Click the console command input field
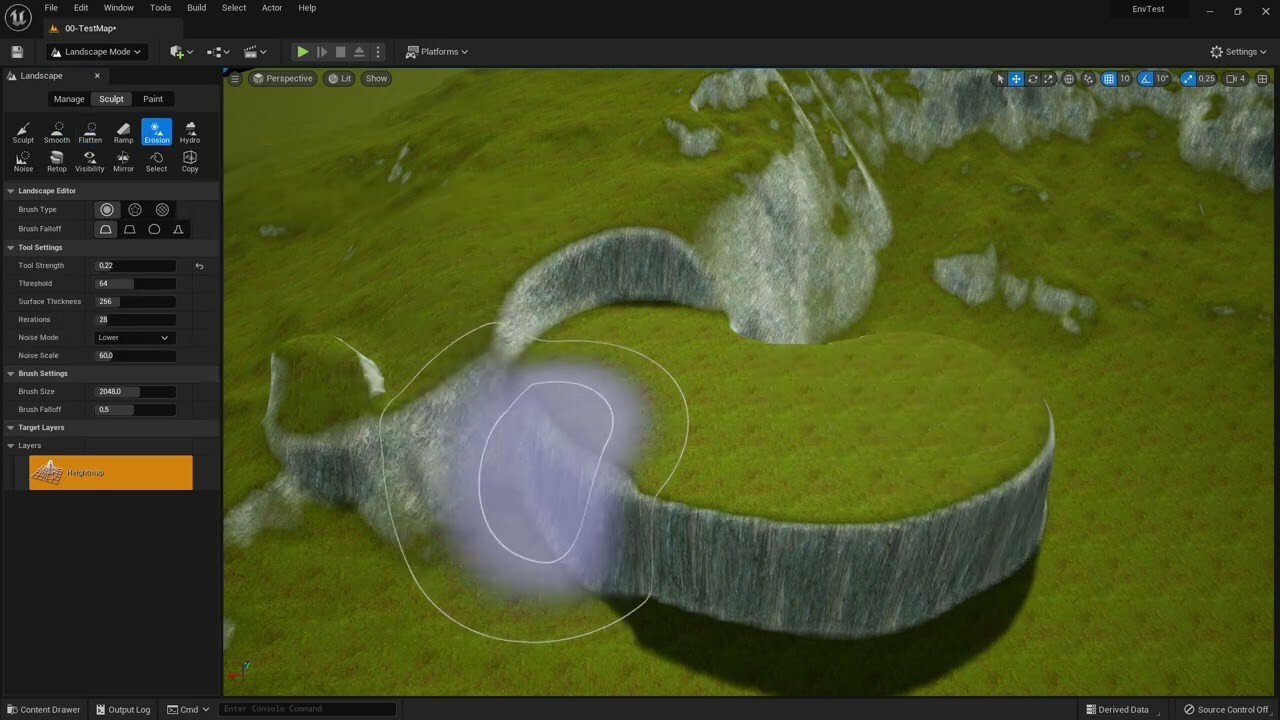 click(307, 708)
